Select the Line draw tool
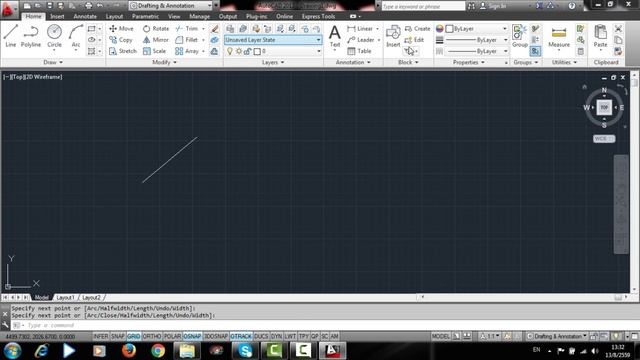 pyautogui.click(x=11, y=36)
